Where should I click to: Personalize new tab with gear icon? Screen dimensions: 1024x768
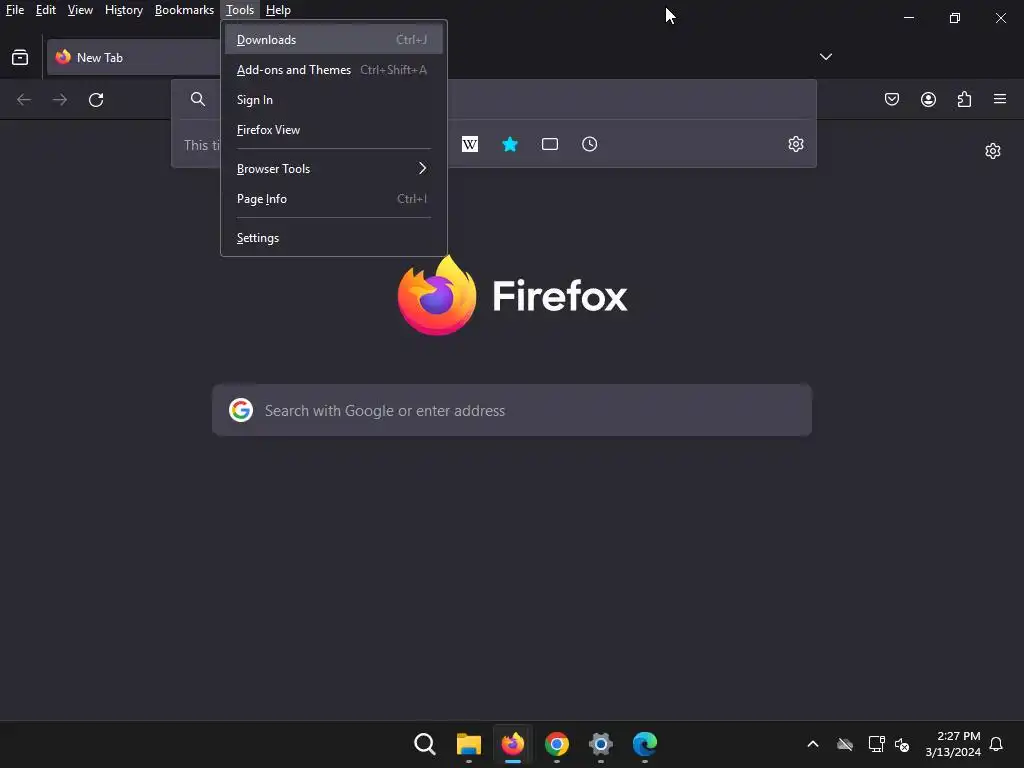point(993,151)
